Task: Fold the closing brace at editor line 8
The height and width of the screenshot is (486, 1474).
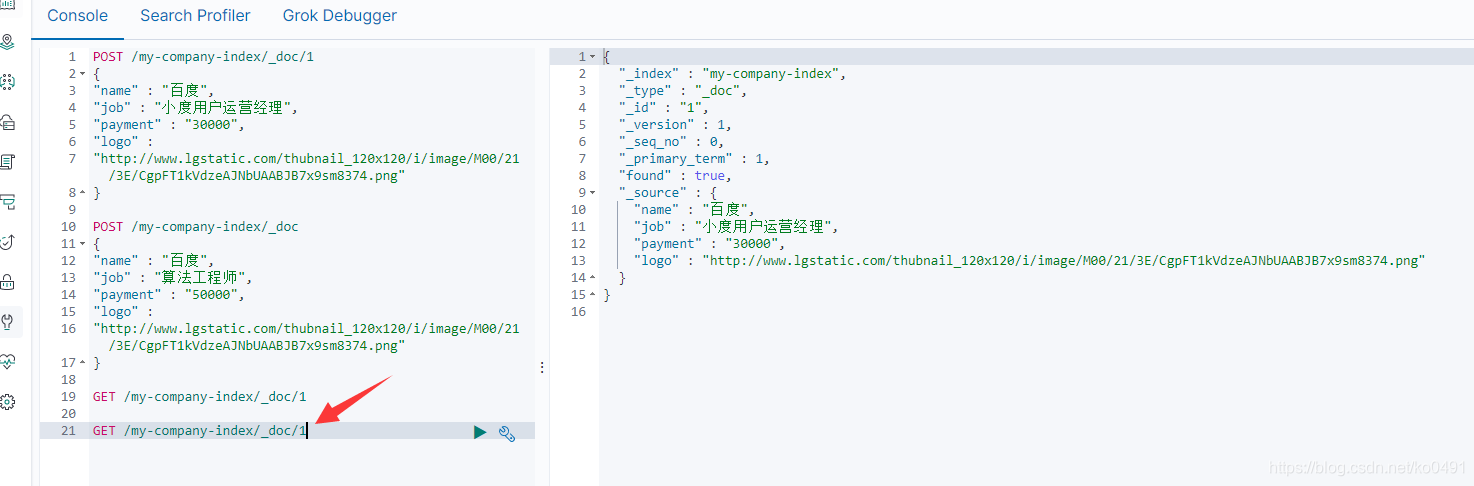Action: click(82, 192)
